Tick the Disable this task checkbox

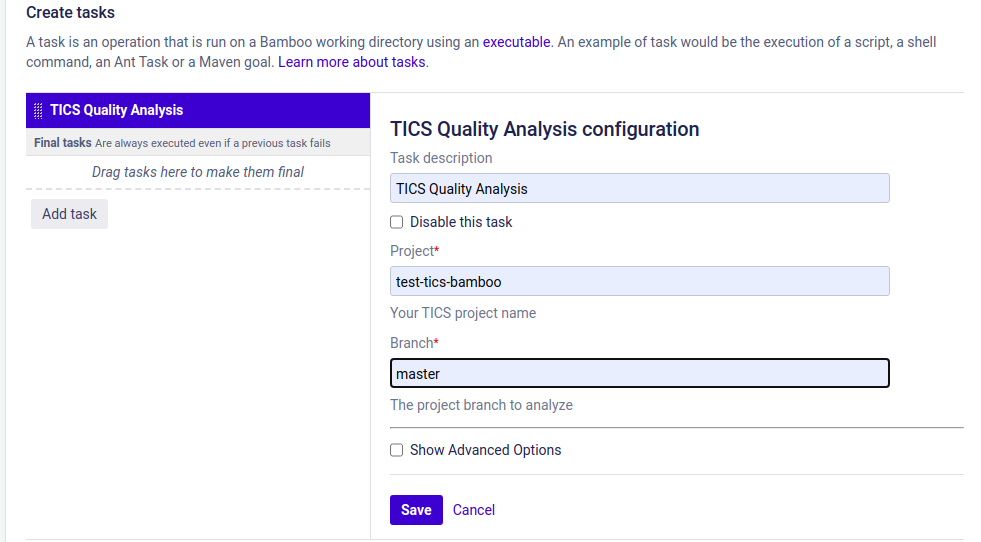pyautogui.click(x=397, y=222)
